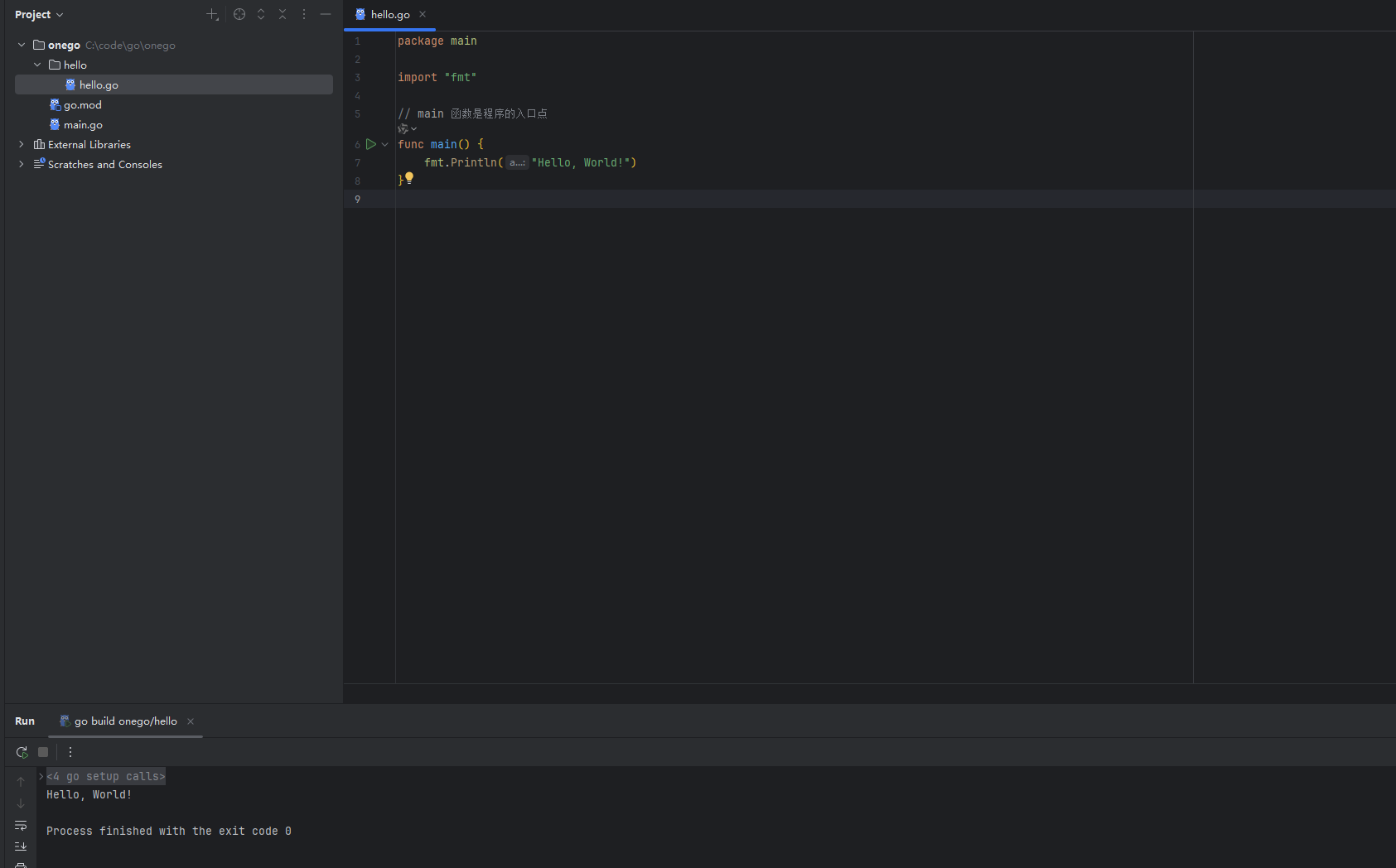Select External Libraries row
This screenshot has width=1396, height=868.
click(x=174, y=144)
